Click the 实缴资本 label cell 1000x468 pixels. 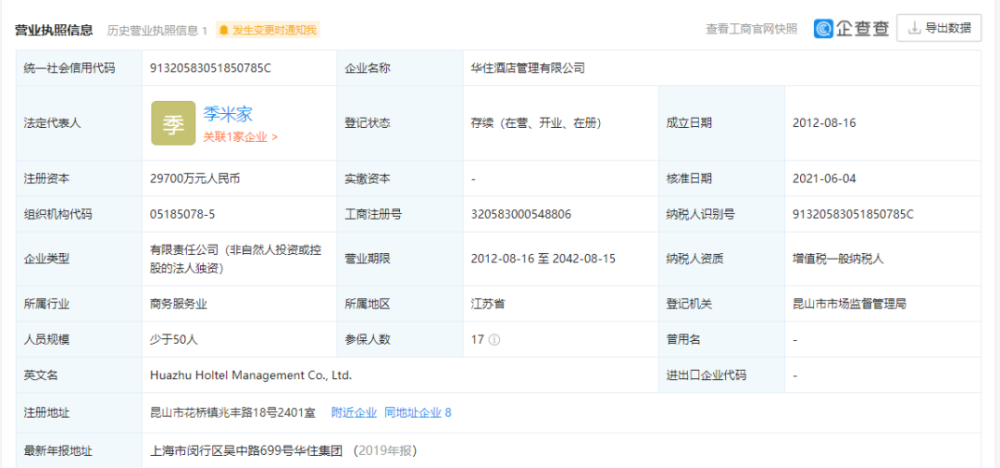(x=400, y=179)
